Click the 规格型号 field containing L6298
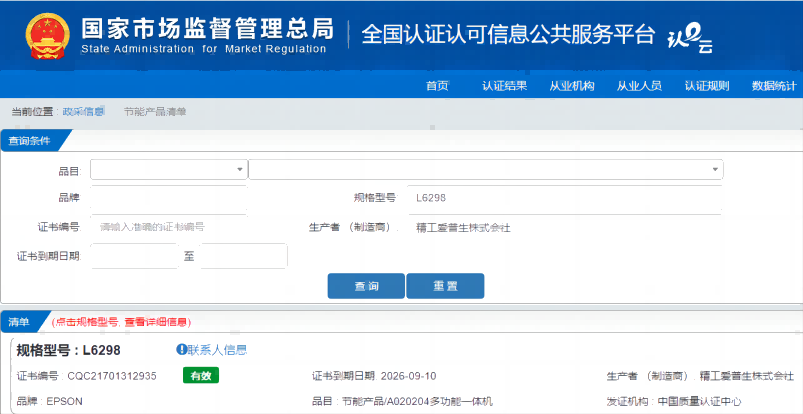Viewport: 803px width, 414px height. (x=564, y=199)
